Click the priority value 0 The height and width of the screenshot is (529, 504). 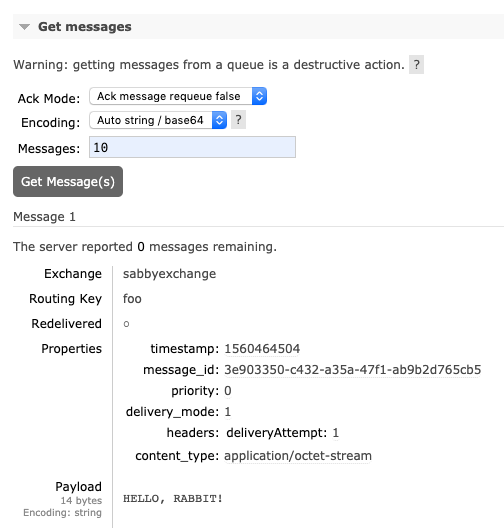(228, 391)
